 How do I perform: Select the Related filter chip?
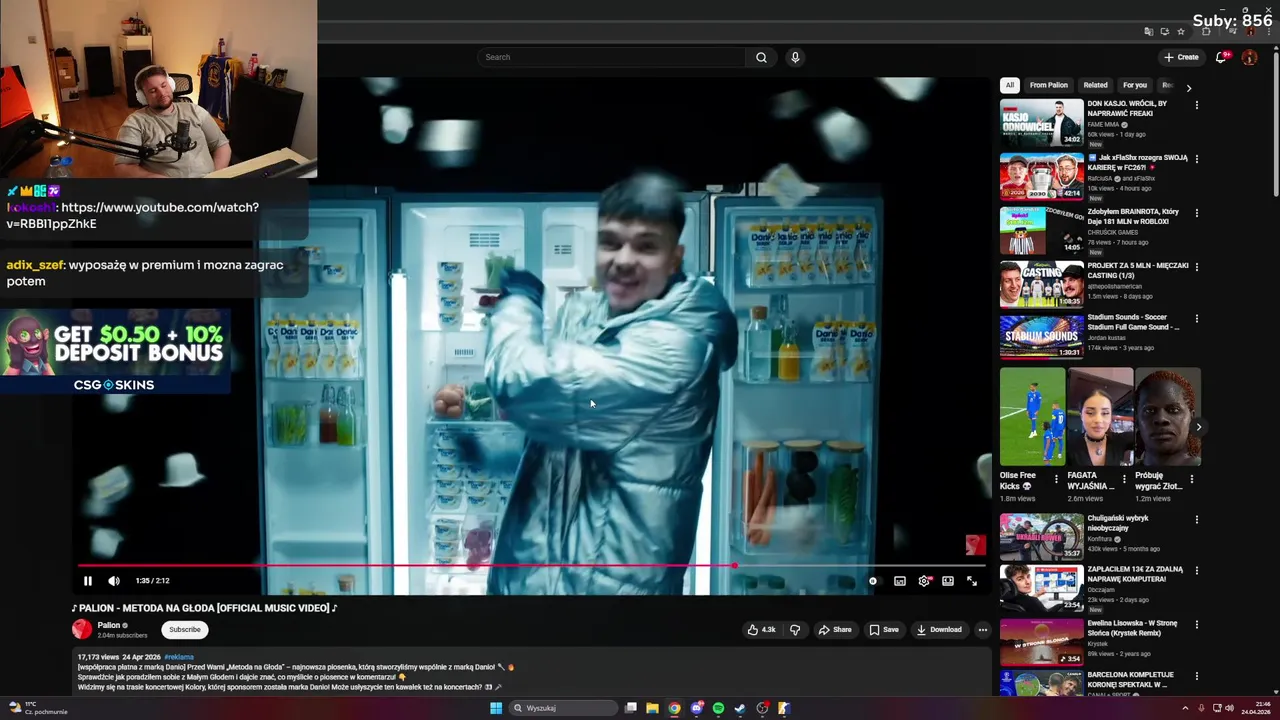click(1096, 85)
